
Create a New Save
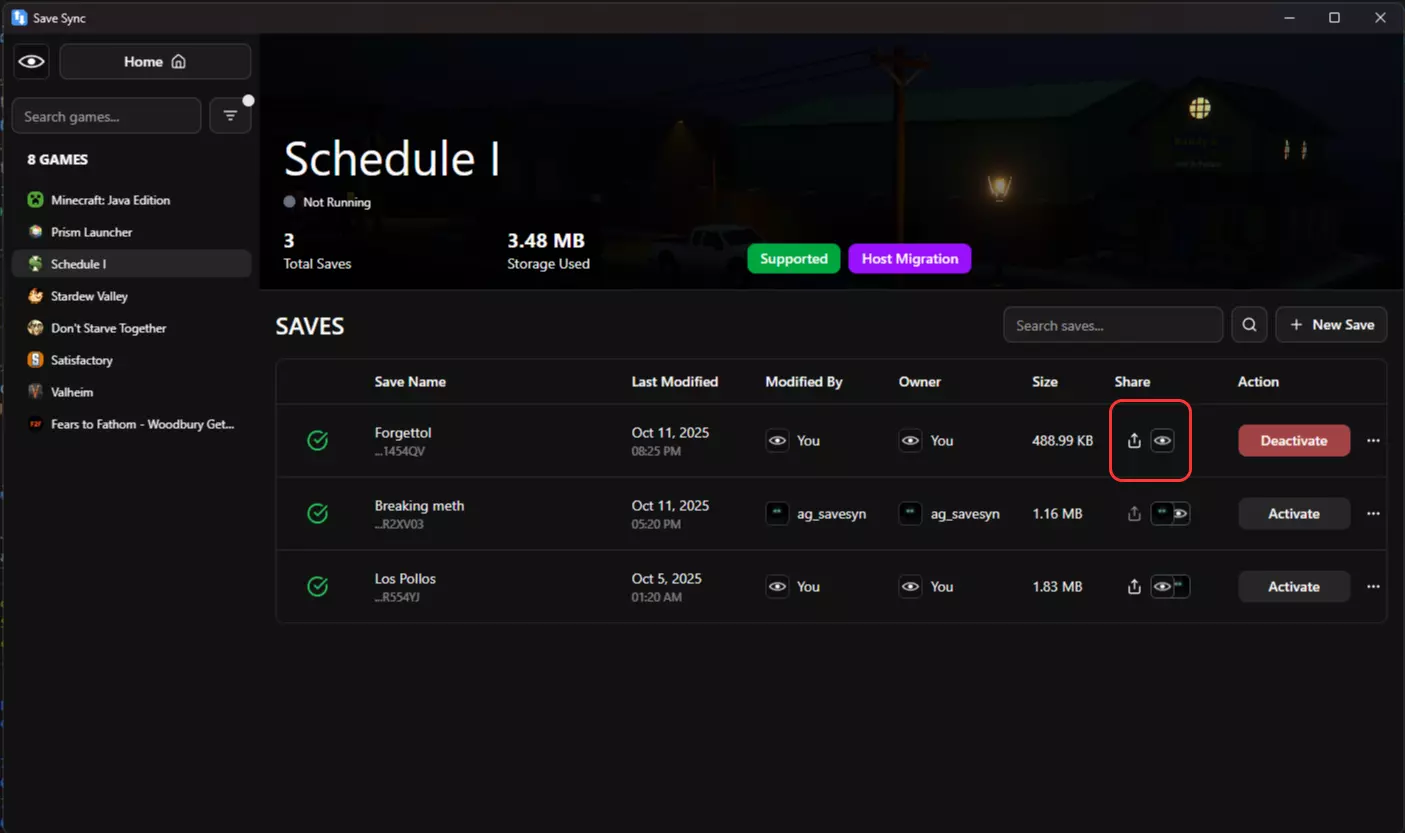point(1331,325)
